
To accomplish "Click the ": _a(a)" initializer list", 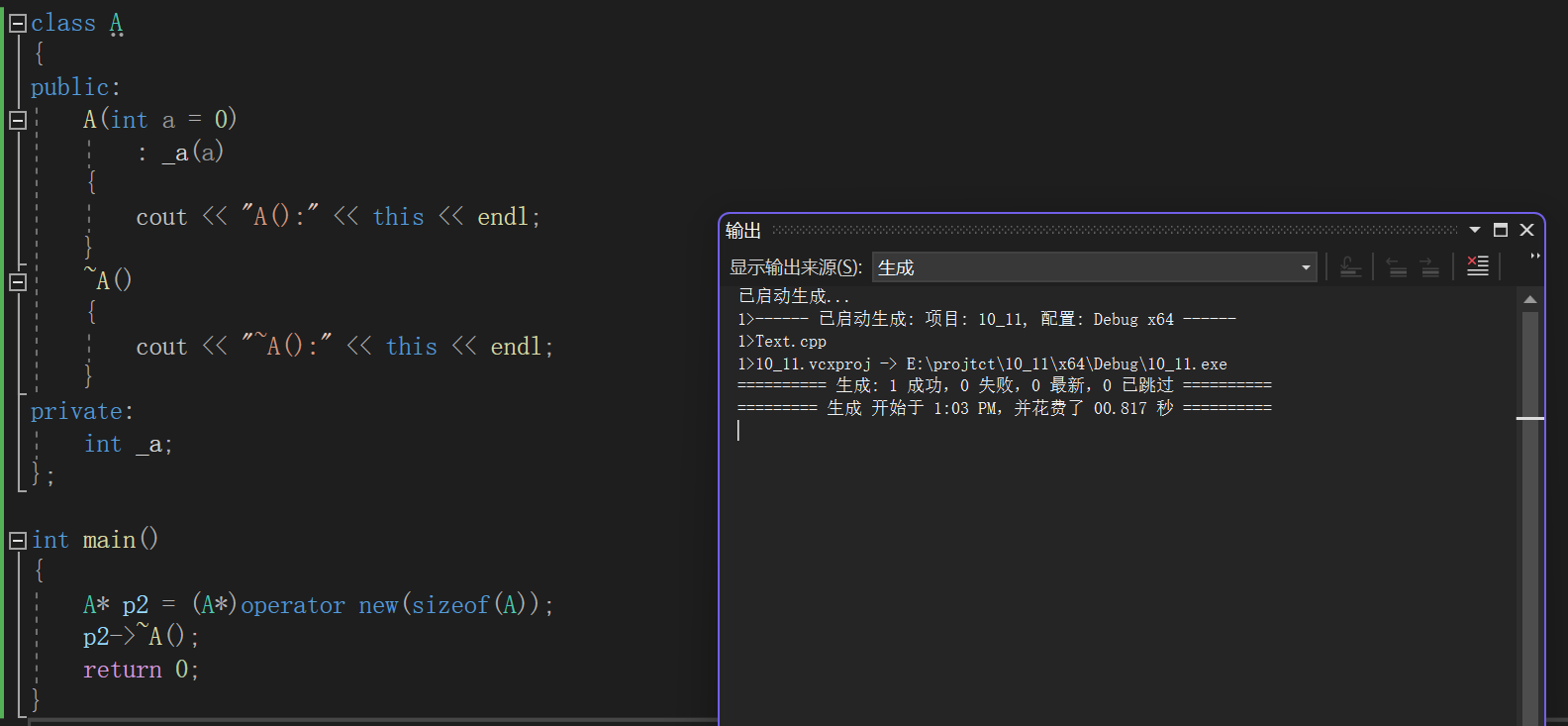I will click(180, 152).
